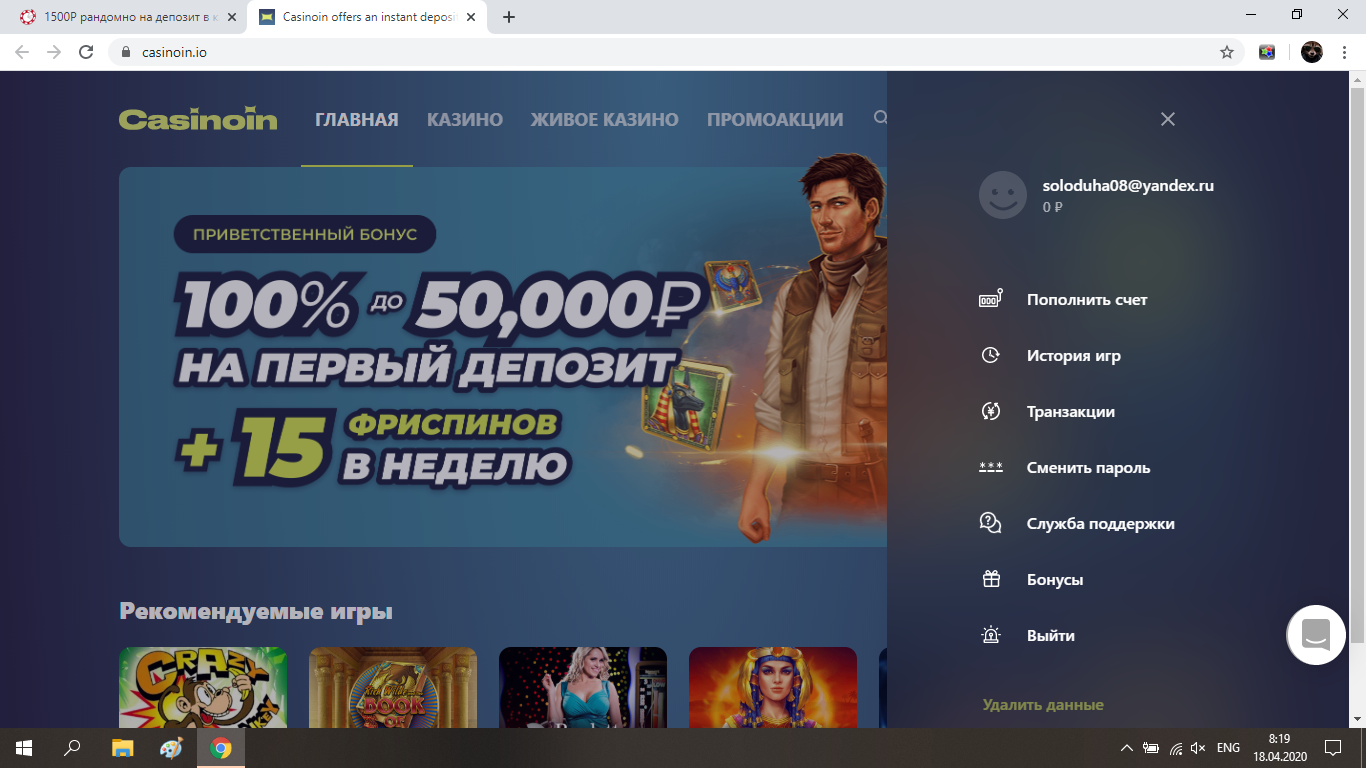Image resolution: width=1366 pixels, height=768 pixels.
Task: Click the volume muted icon in tray
Action: (x=1198, y=748)
